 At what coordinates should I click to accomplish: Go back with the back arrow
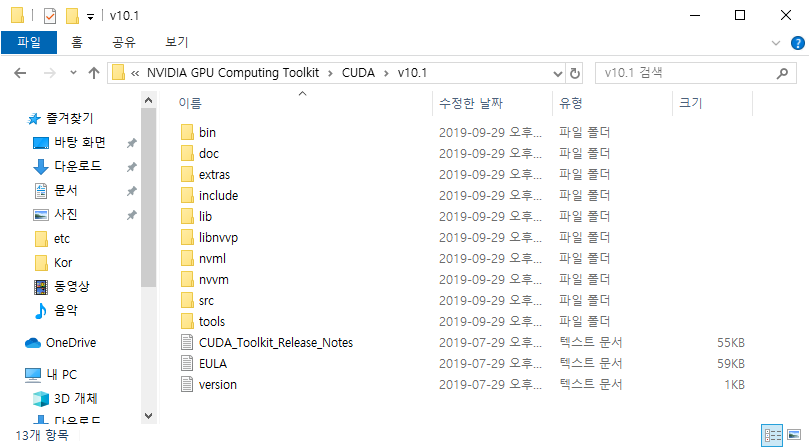tap(20, 73)
